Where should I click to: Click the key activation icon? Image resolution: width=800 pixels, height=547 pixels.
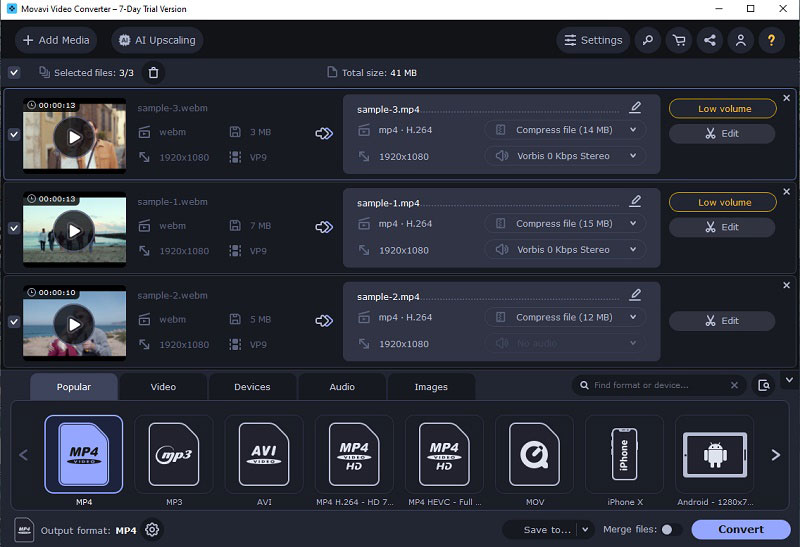click(x=647, y=40)
